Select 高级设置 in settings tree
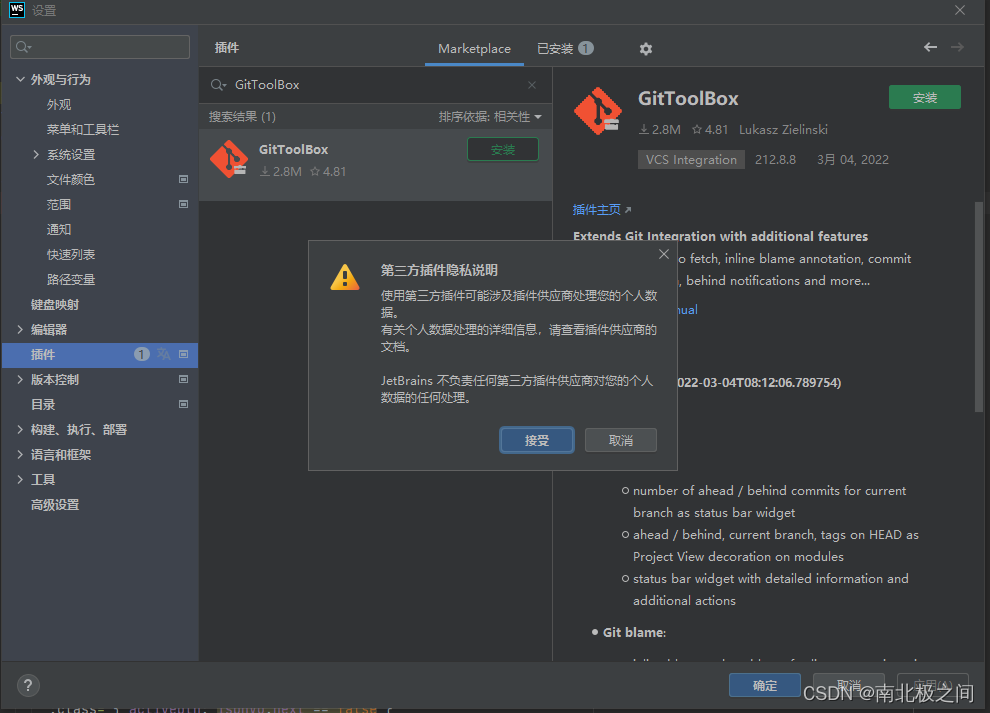 pos(55,505)
